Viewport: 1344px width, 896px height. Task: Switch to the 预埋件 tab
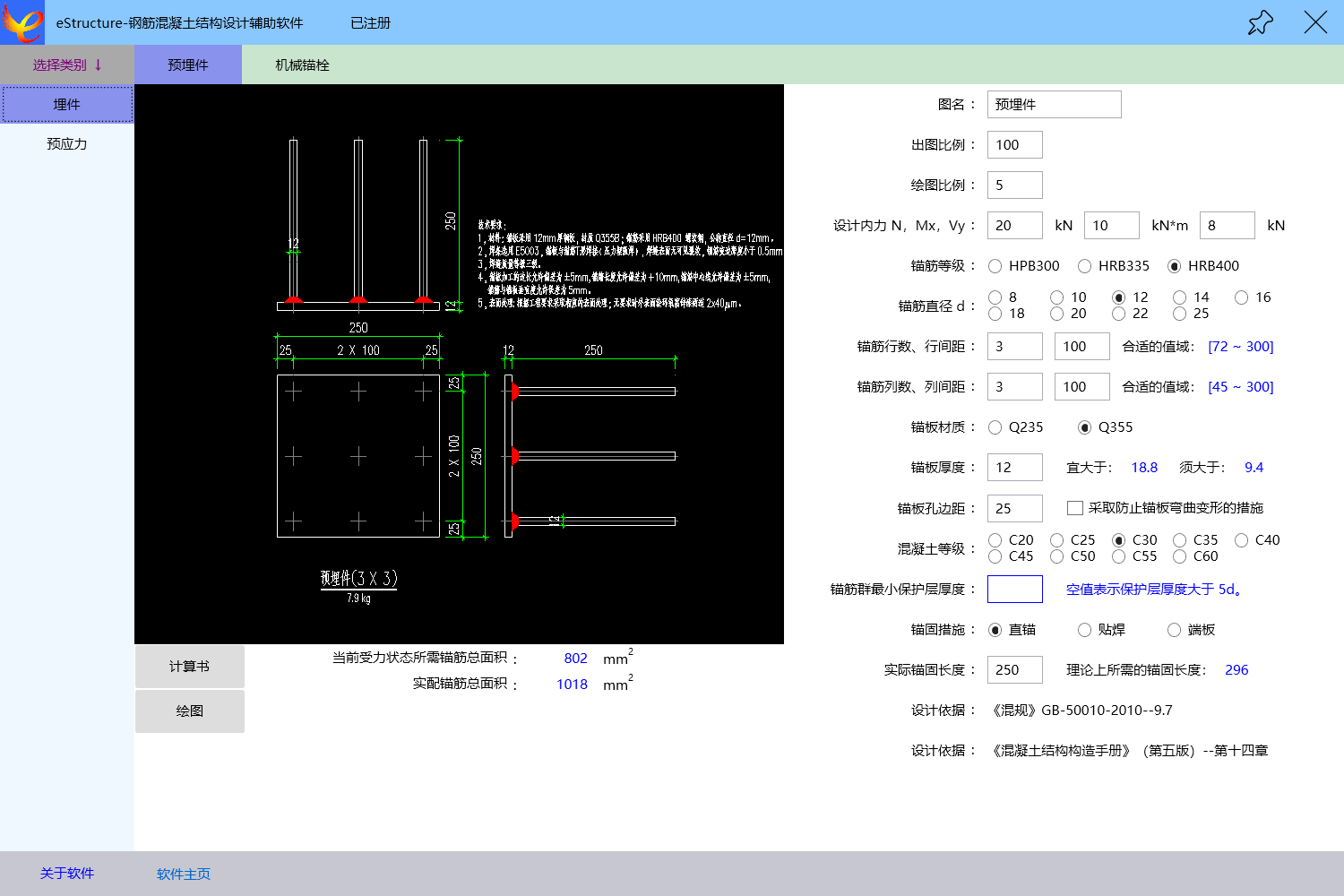coord(188,65)
